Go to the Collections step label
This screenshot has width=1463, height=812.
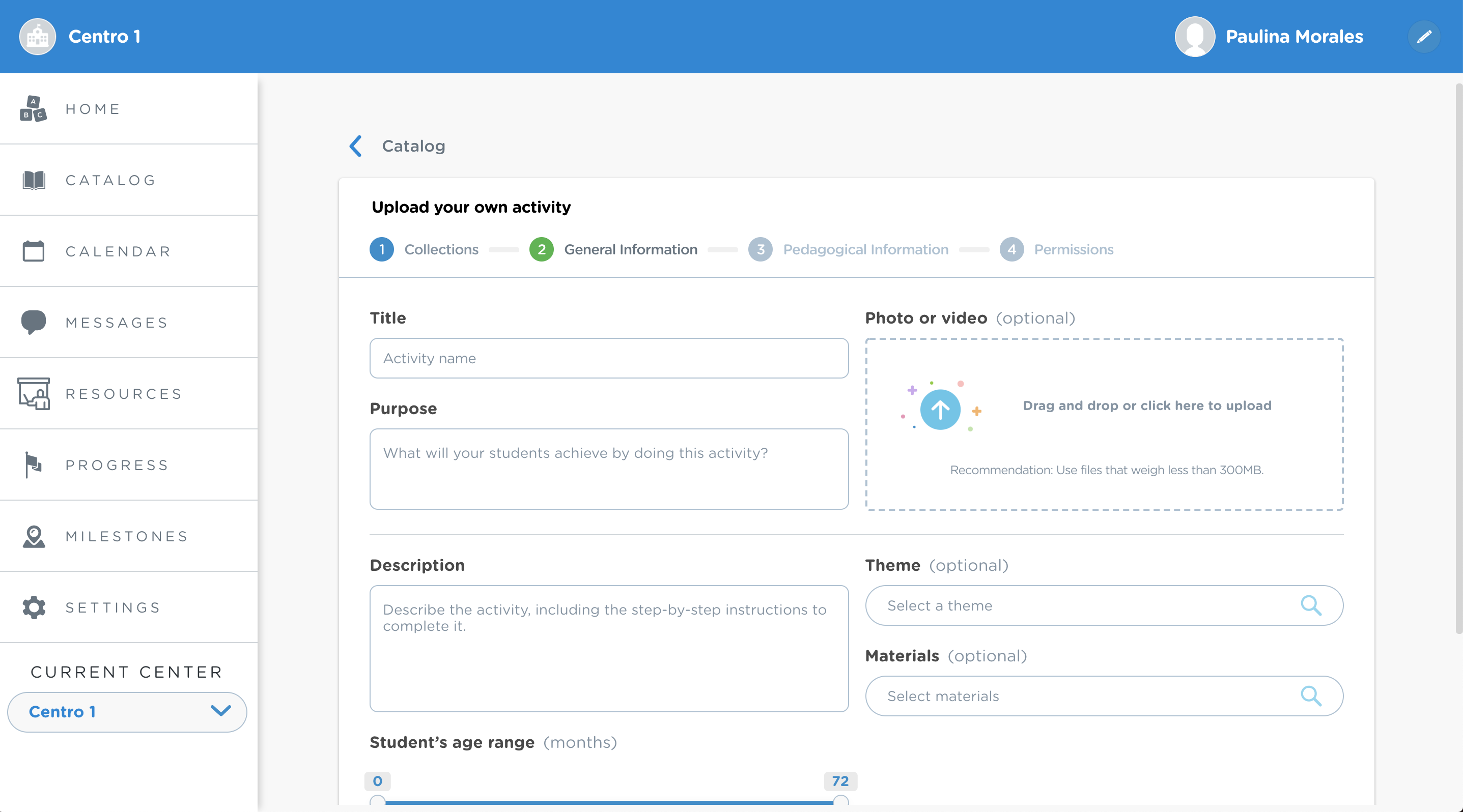click(441, 249)
